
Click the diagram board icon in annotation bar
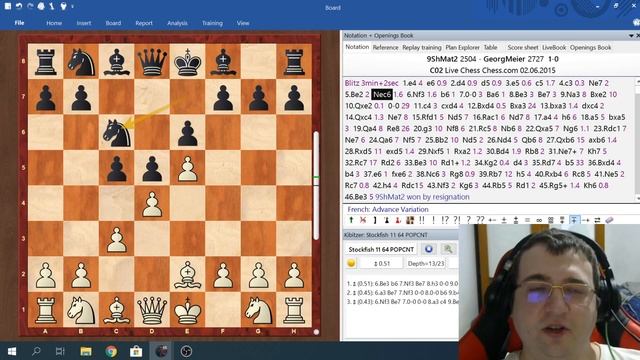[x=410, y=220]
